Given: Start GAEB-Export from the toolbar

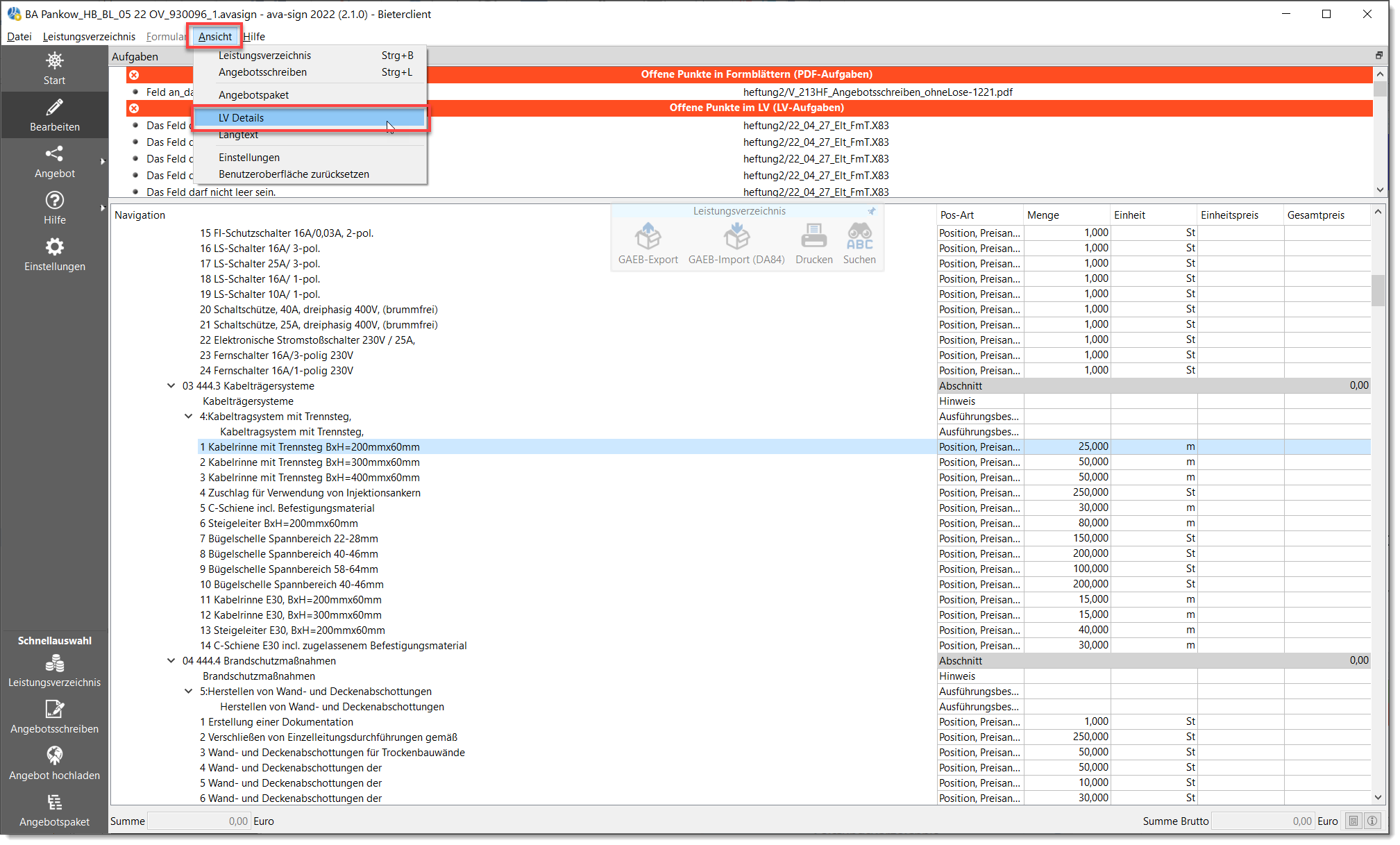Looking at the screenshot, I should 648,244.
